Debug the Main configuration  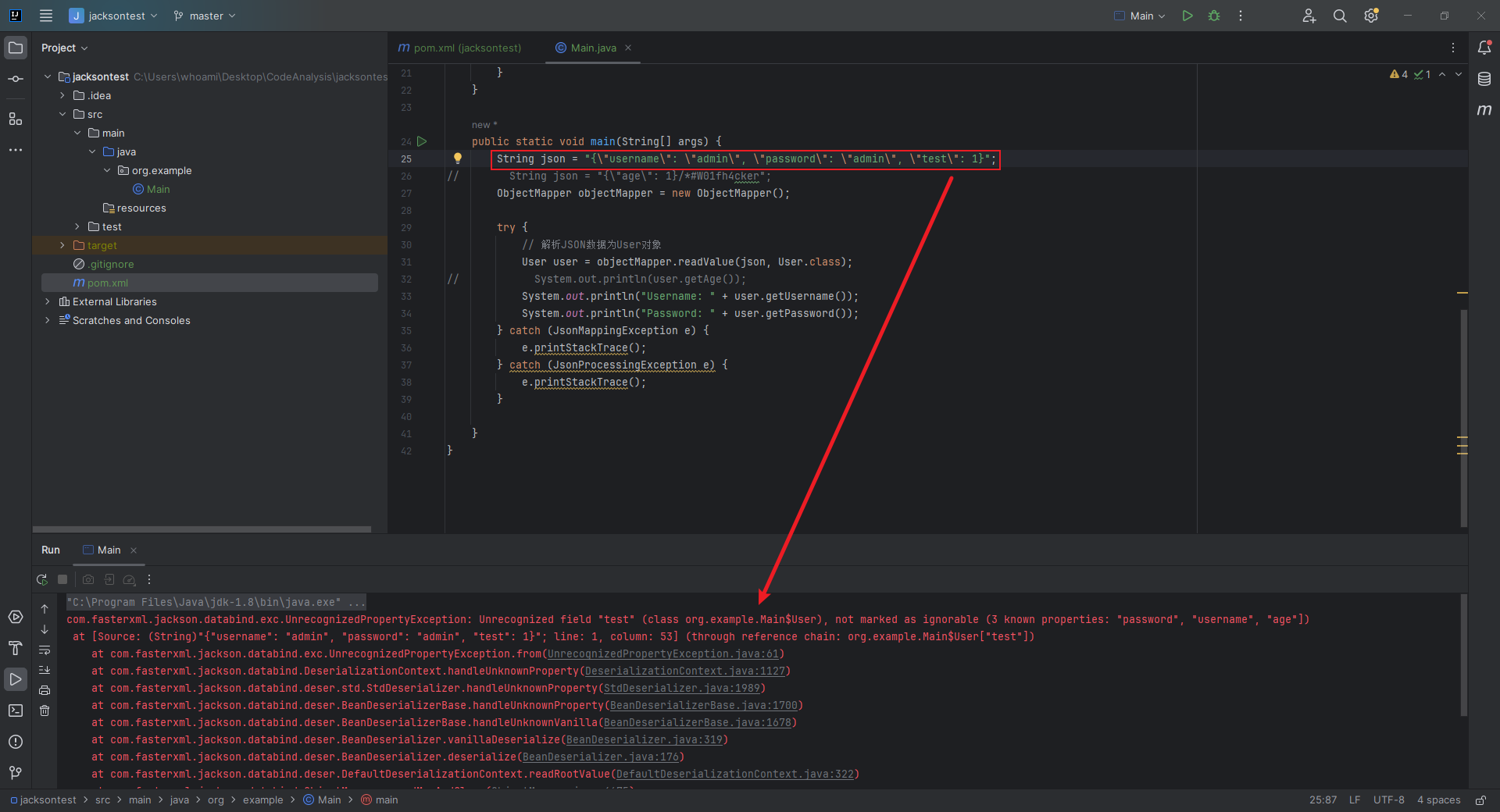point(1214,16)
